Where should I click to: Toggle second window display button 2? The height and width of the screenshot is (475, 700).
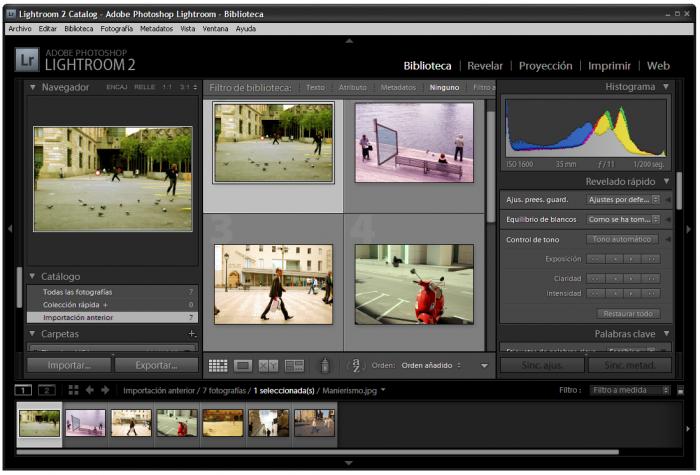pos(47,390)
